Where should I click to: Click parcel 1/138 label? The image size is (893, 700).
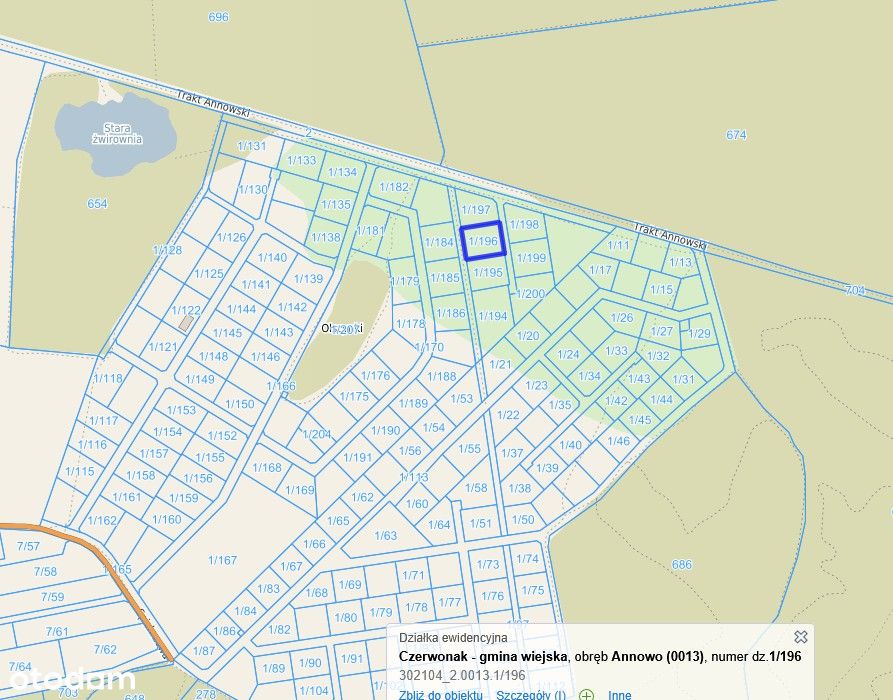click(x=326, y=237)
